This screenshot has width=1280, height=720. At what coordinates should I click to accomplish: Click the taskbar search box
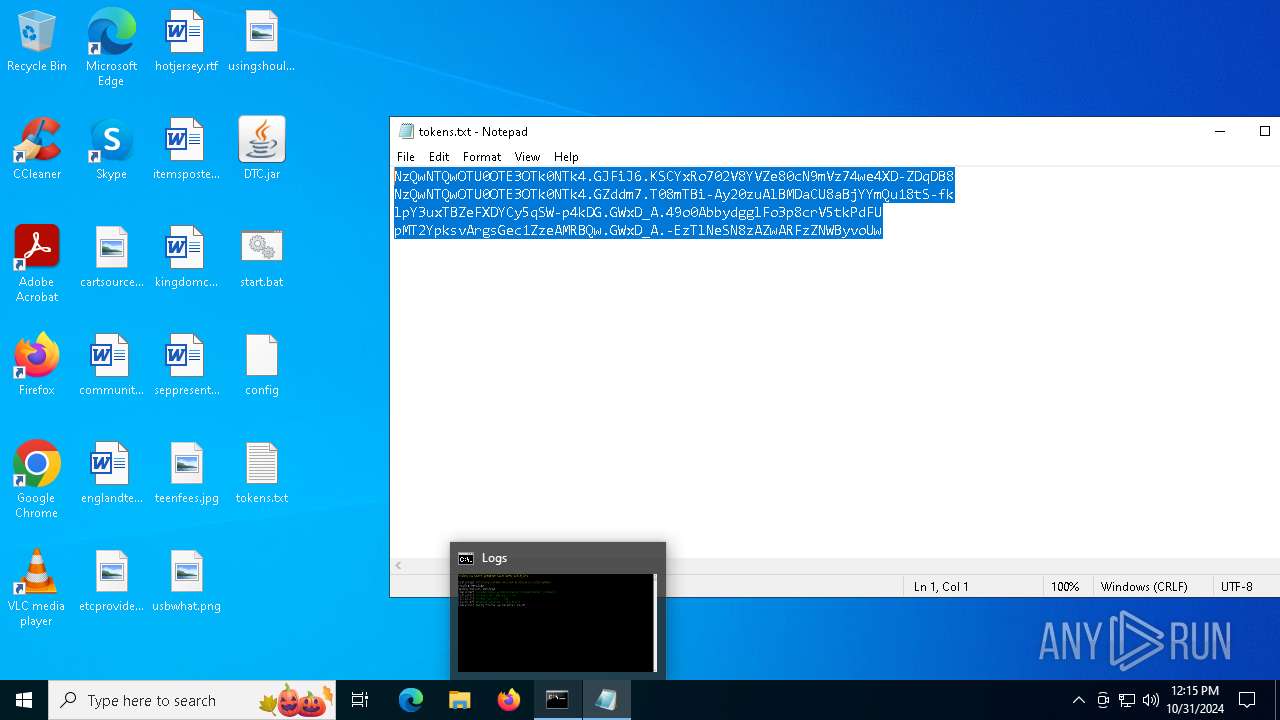click(x=192, y=700)
